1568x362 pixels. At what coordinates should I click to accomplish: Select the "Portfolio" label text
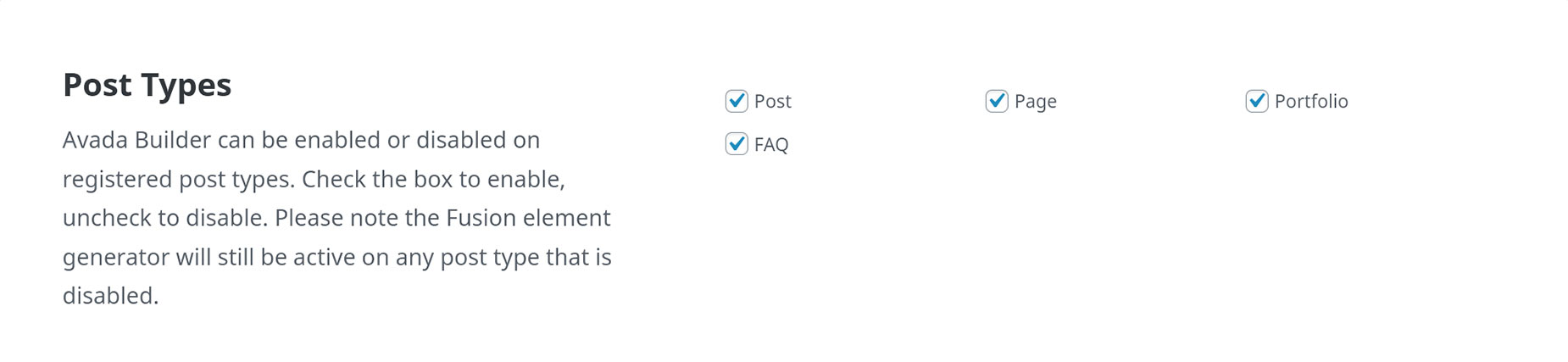(x=1311, y=101)
